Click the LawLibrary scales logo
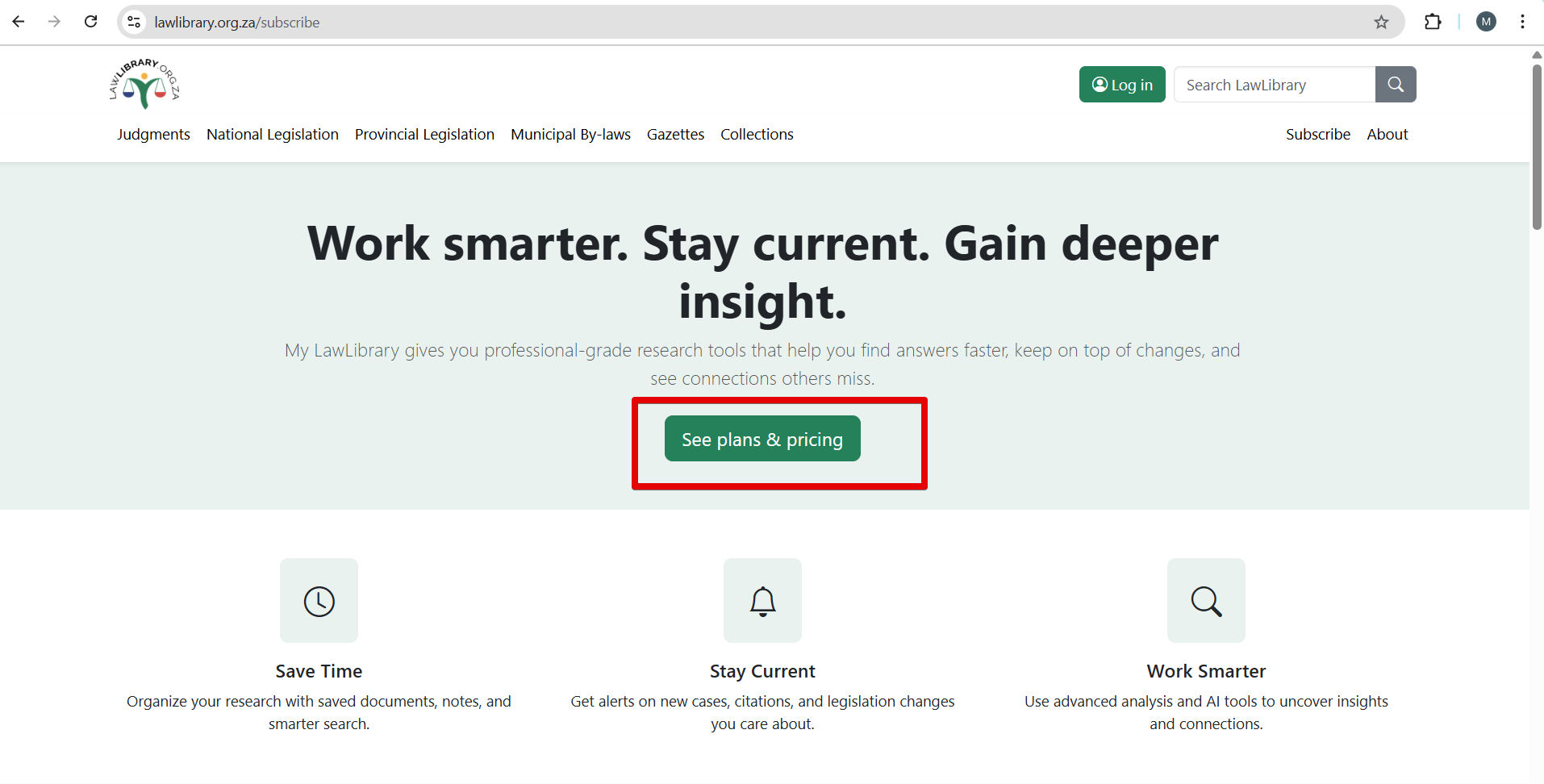1544x784 pixels. click(144, 84)
